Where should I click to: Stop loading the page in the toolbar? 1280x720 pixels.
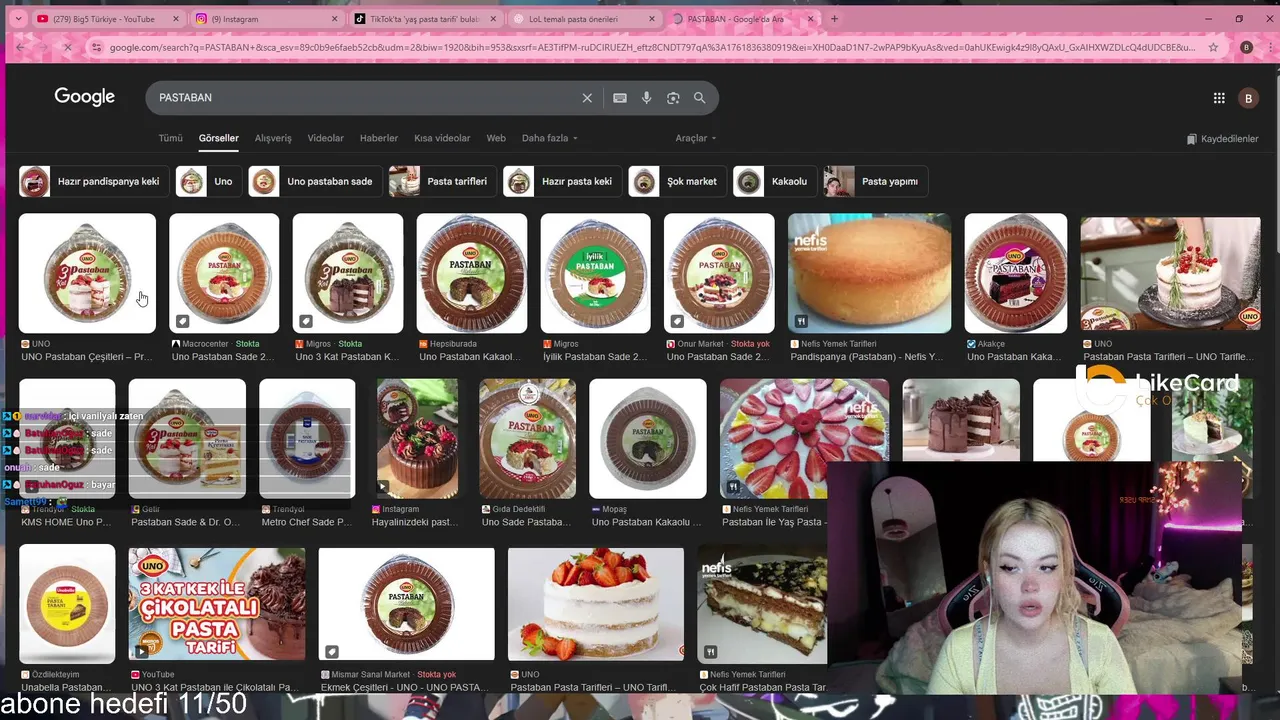pos(68,47)
